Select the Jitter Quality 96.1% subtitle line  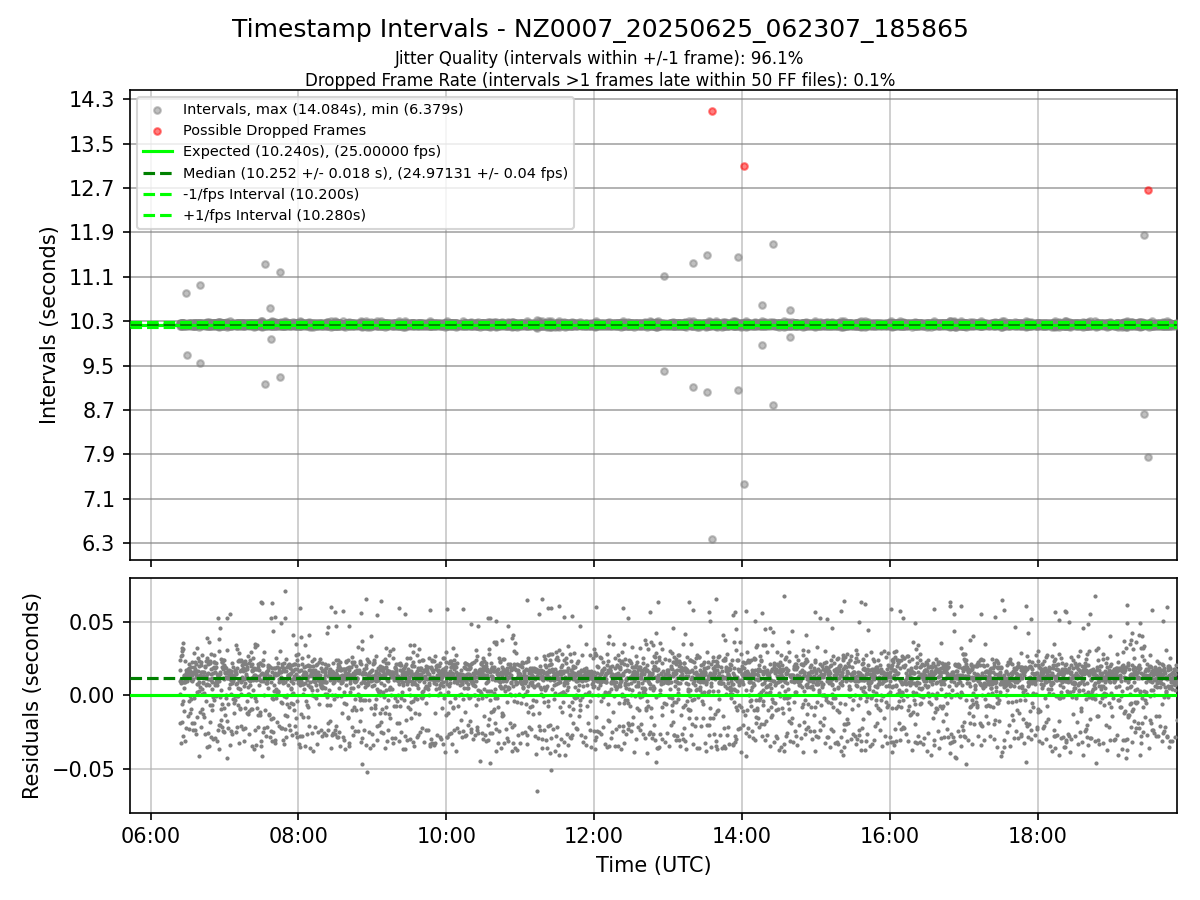coord(599,58)
